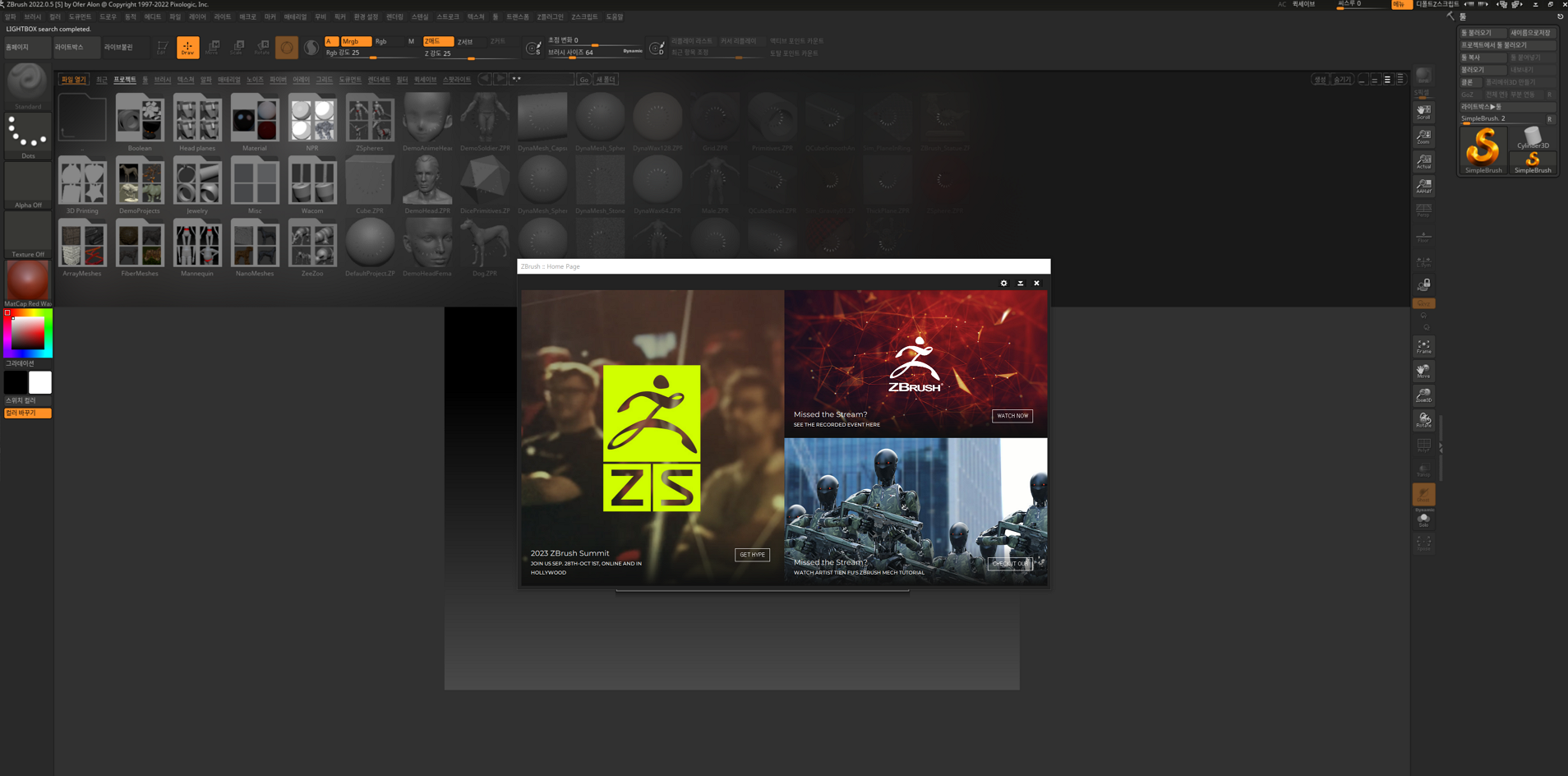This screenshot has width=1568, height=776.
Task: Open the 렌더링 menu
Action: click(395, 16)
